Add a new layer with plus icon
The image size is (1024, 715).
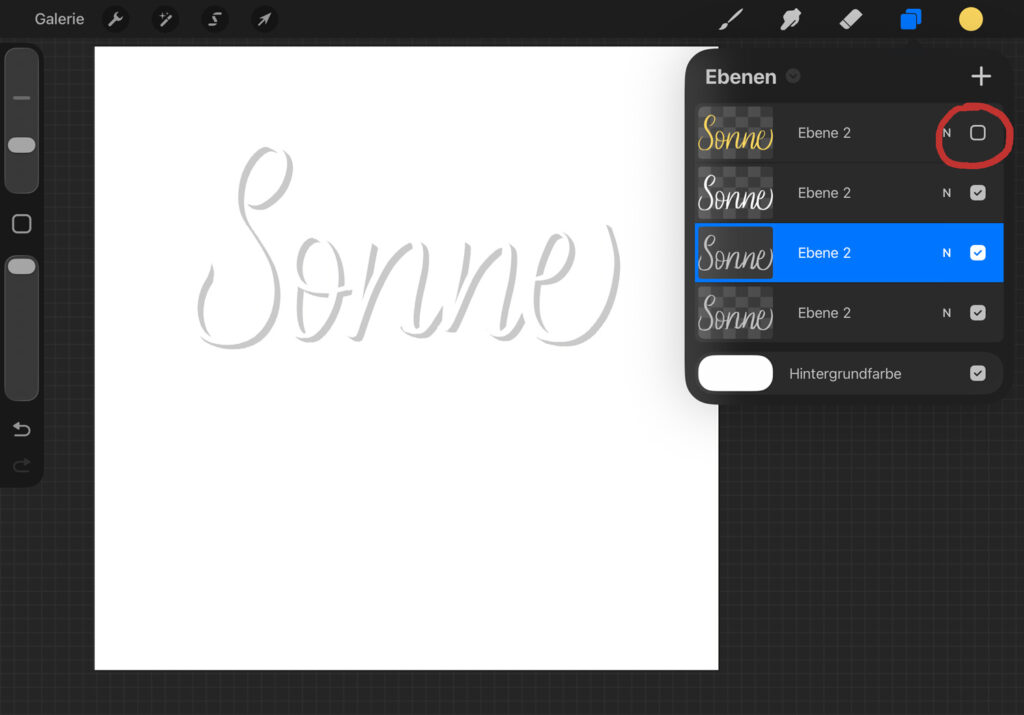980,76
